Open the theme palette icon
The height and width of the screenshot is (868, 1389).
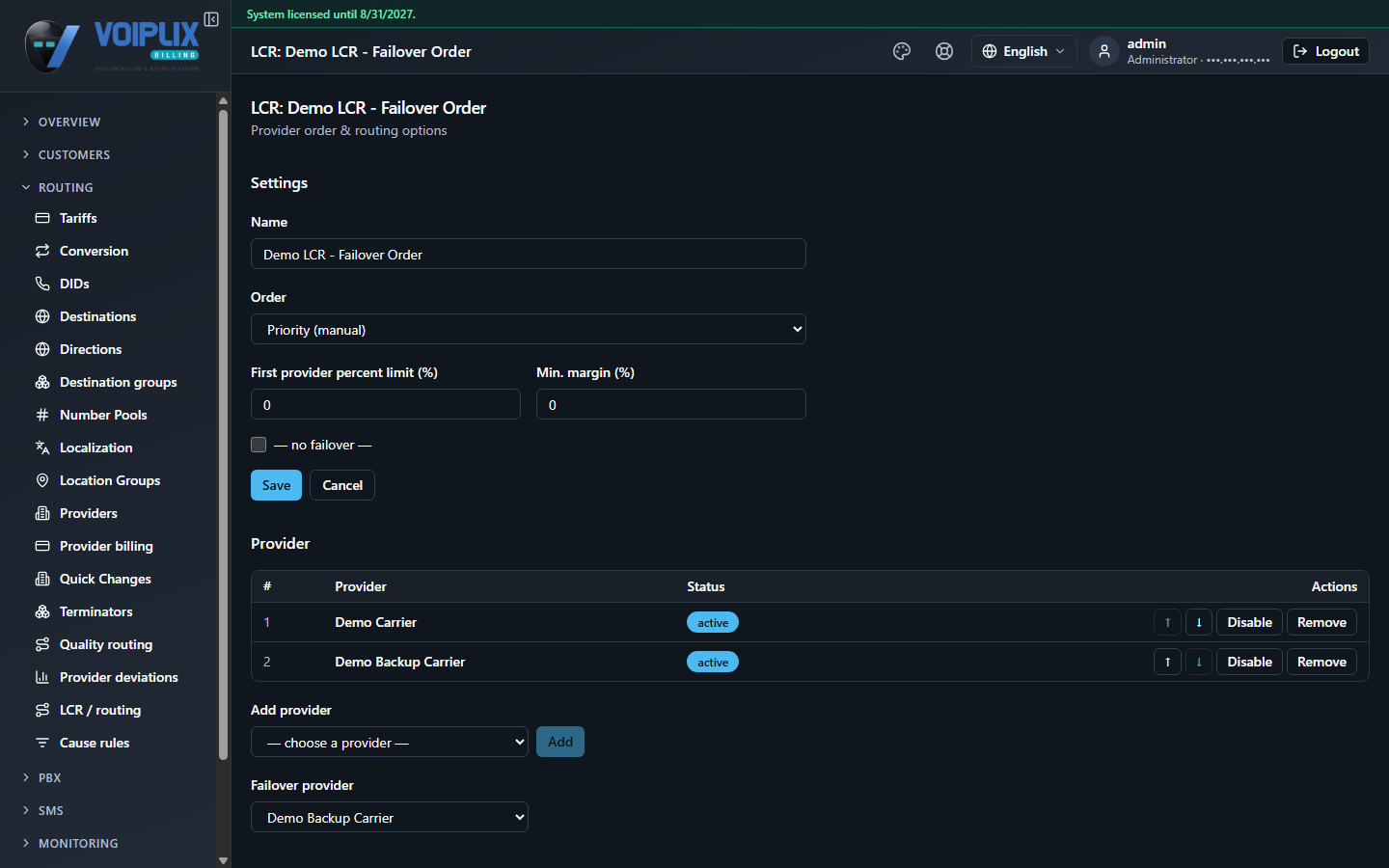[902, 51]
